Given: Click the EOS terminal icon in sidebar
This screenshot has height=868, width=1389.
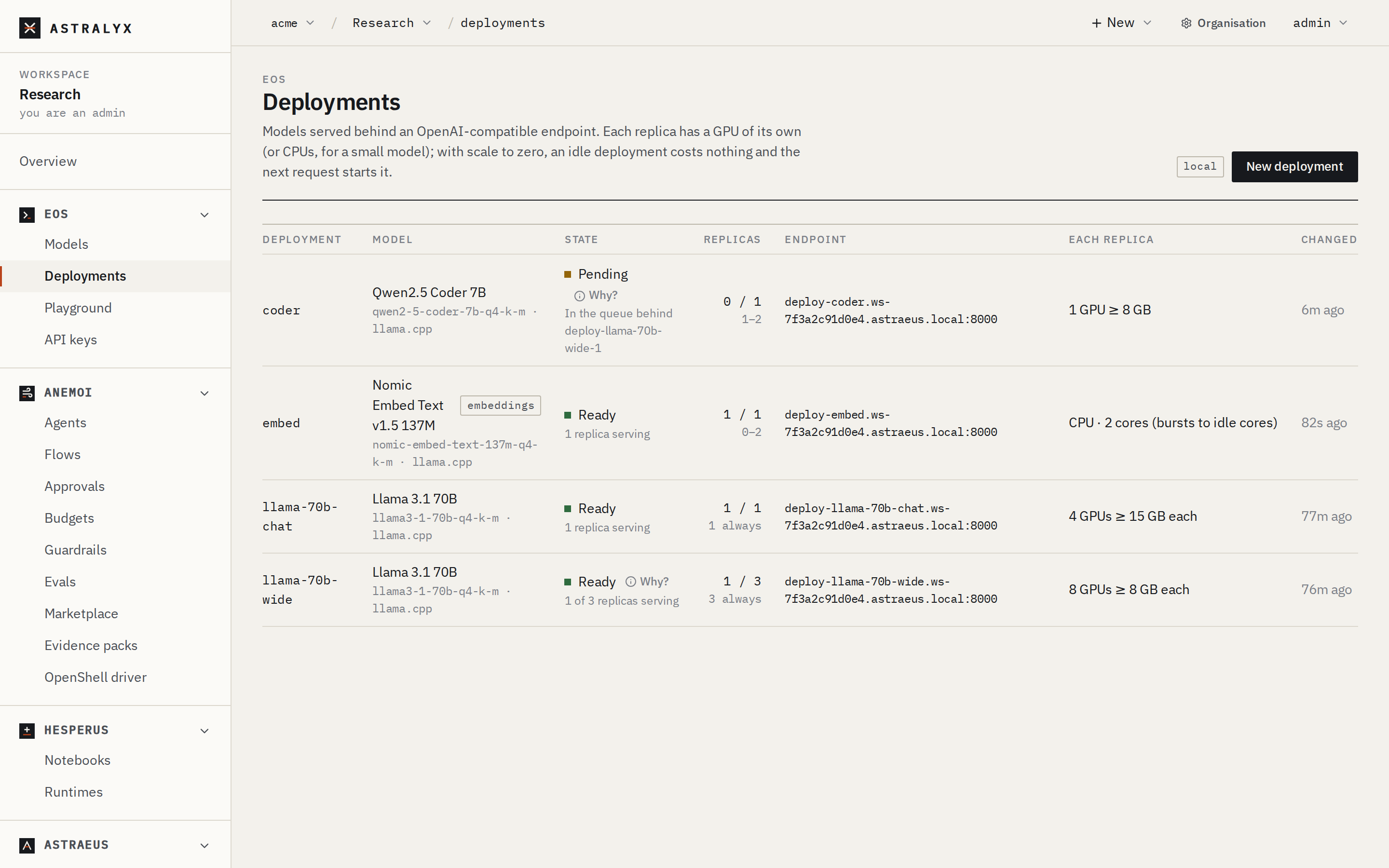Looking at the screenshot, I should pos(27,215).
